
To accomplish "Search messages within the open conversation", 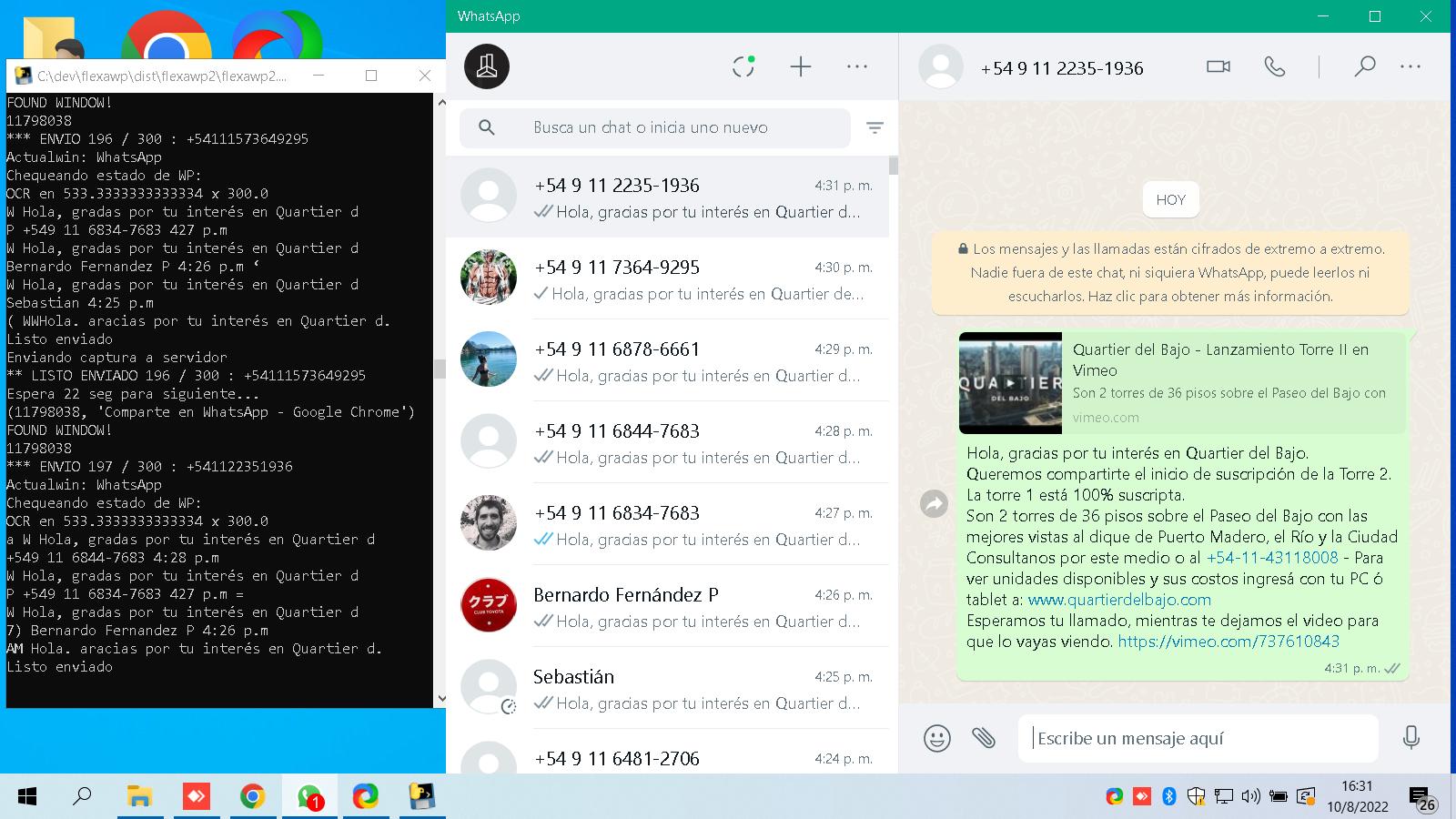I will [x=1364, y=66].
